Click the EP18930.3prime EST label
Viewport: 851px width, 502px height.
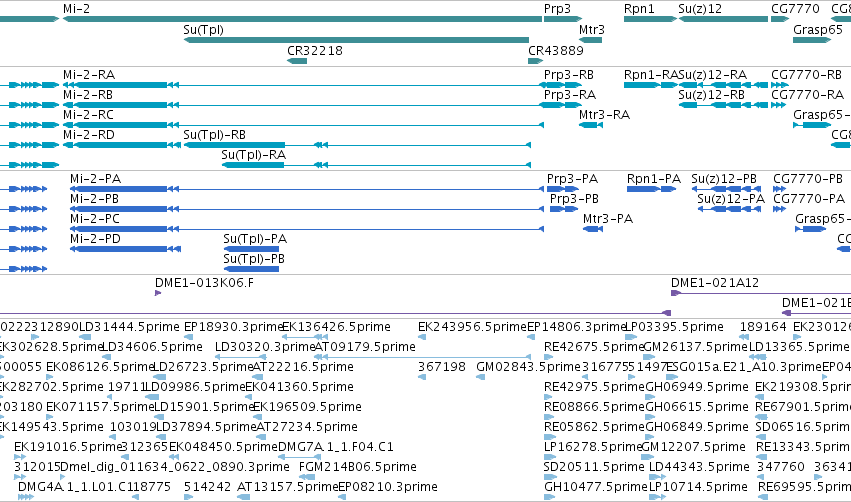(233, 327)
